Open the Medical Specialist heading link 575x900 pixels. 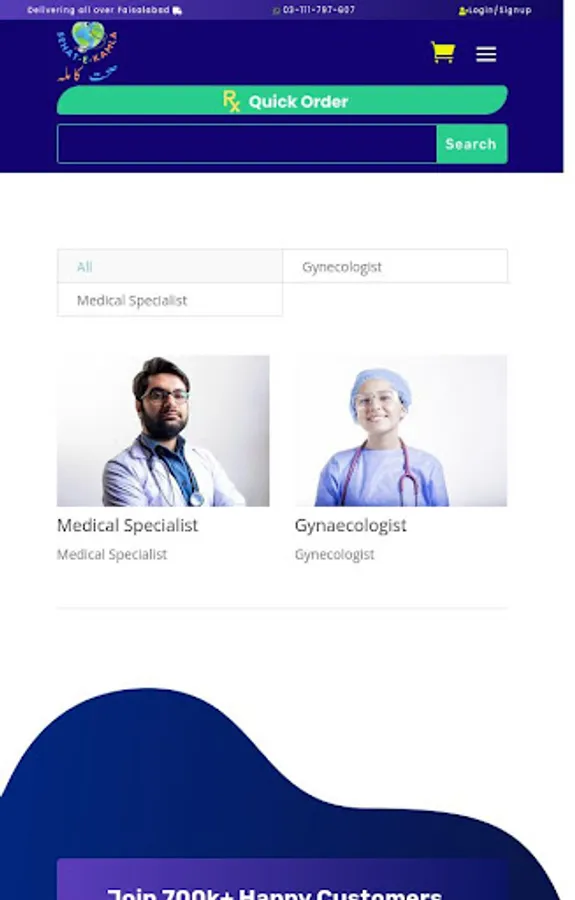click(127, 525)
